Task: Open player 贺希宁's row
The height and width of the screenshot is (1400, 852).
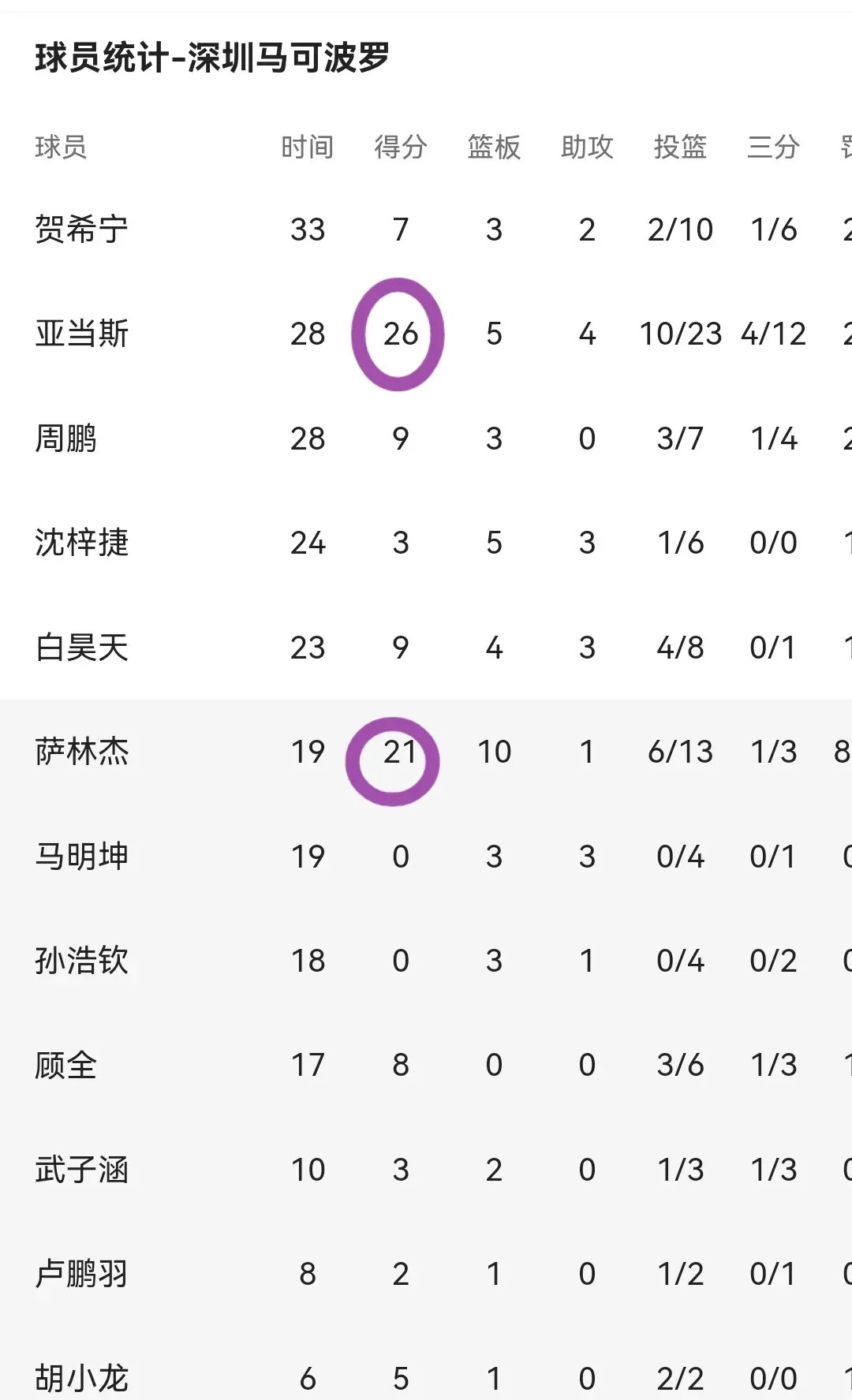Action: [426, 230]
